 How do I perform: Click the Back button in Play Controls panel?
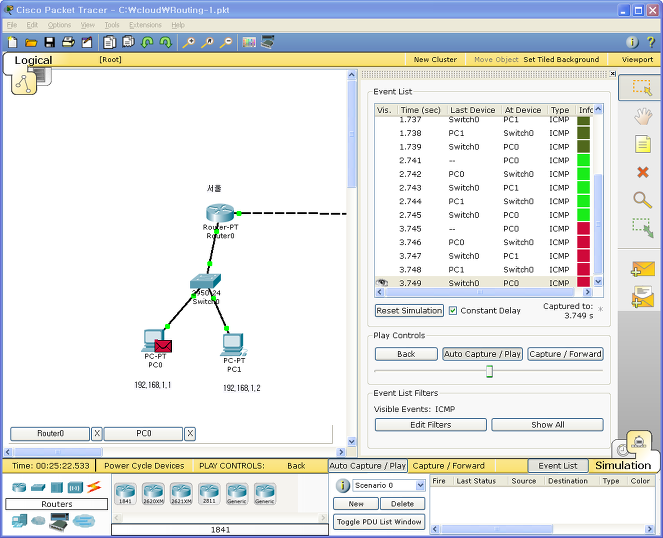406,354
